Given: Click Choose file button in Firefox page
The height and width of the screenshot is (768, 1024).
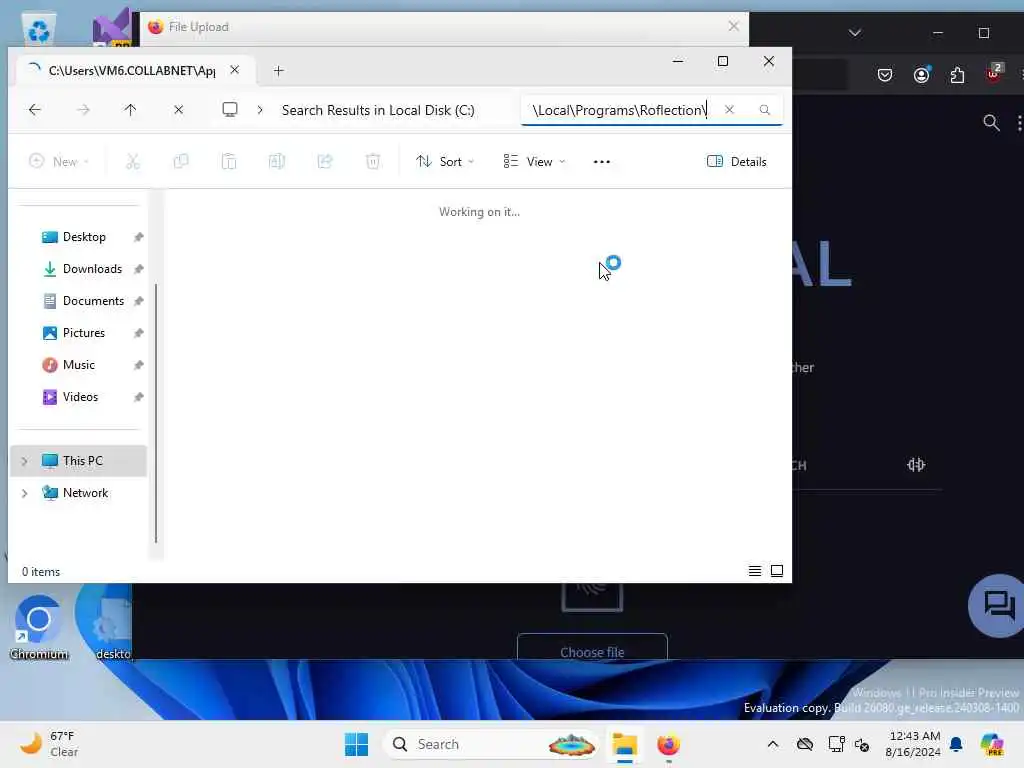Looking at the screenshot, I should [x=592, y=652].
